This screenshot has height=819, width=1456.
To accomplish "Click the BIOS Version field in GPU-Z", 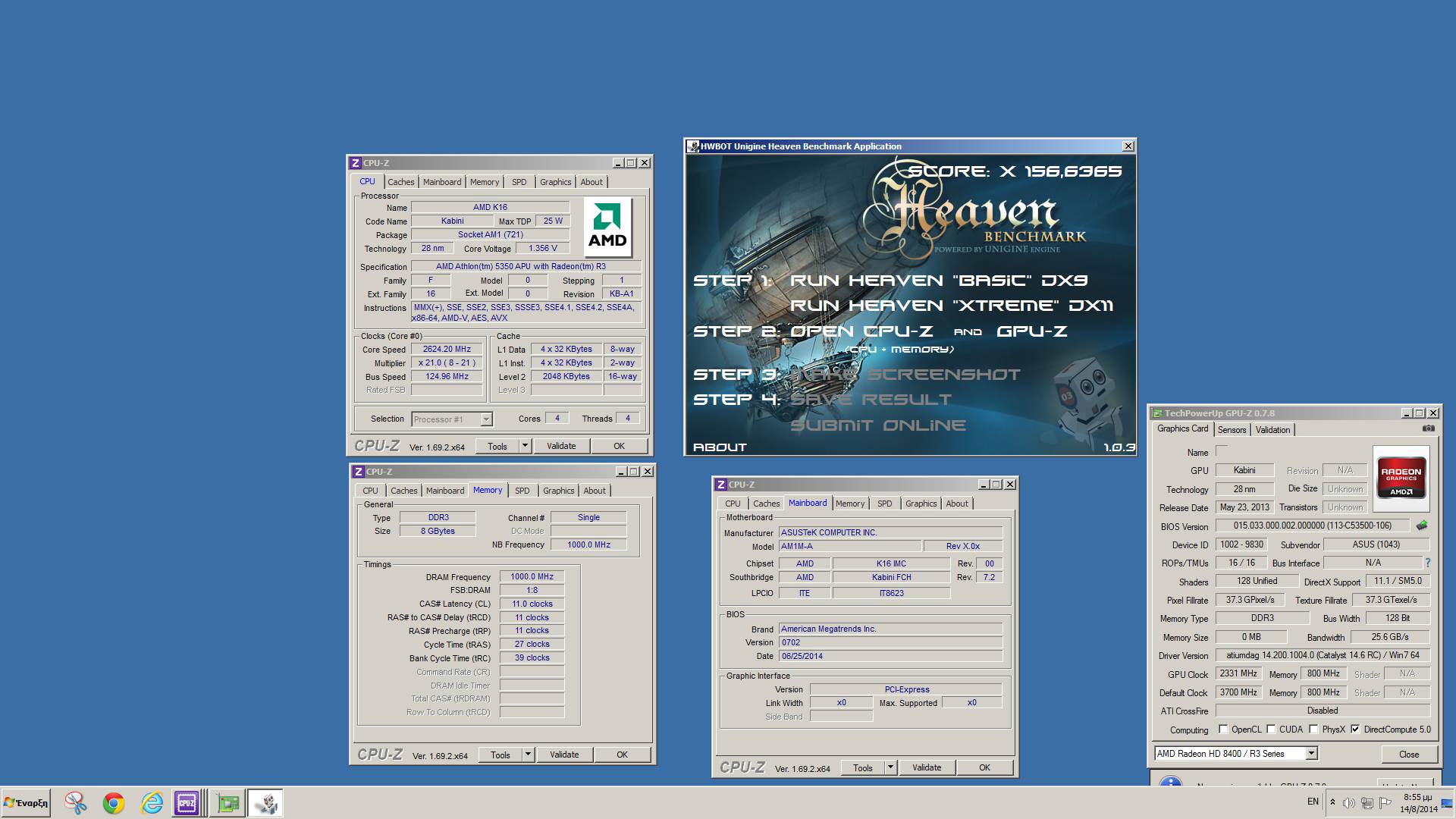I will tap(1313, 526).
